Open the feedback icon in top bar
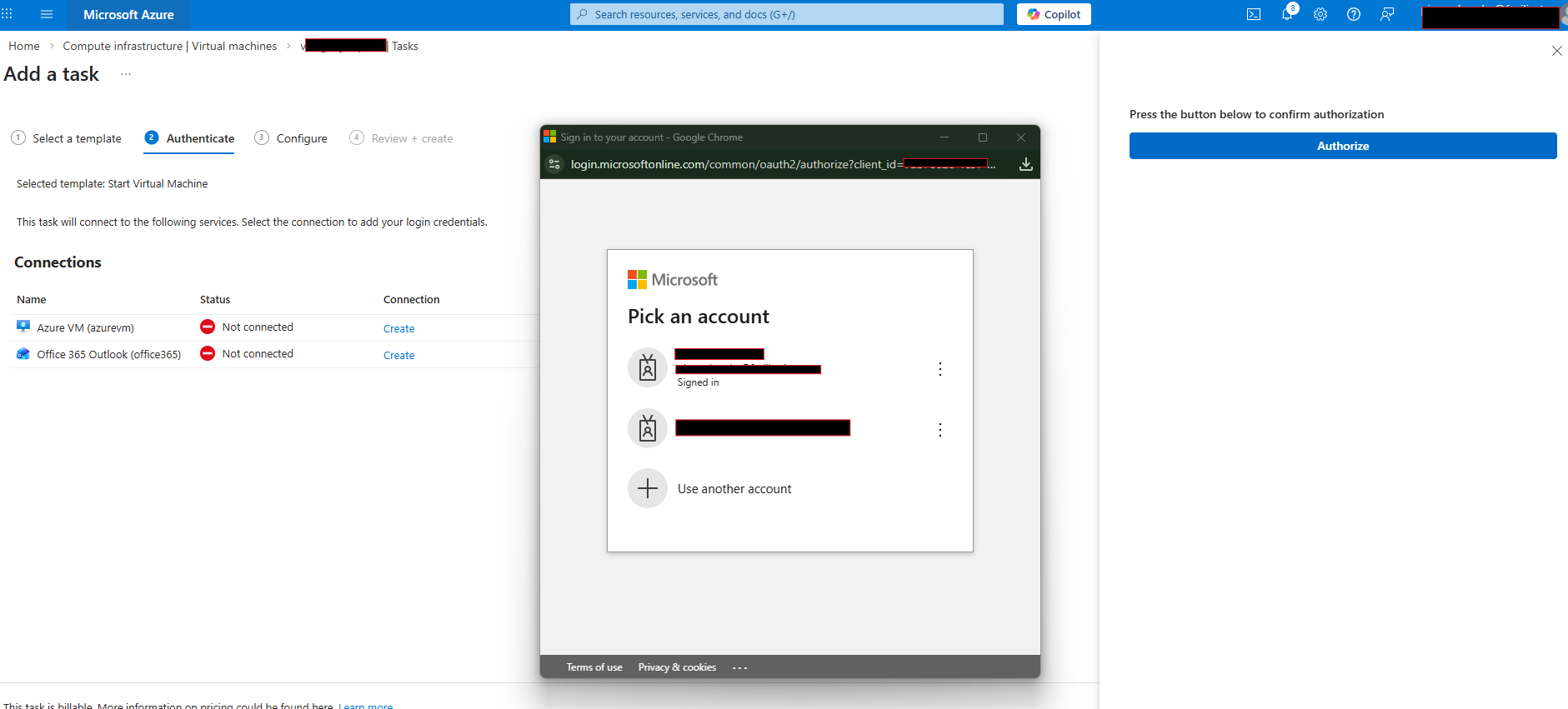Image resolution: width=1568 pixels, height=709 pixels. click(1387, 14)
